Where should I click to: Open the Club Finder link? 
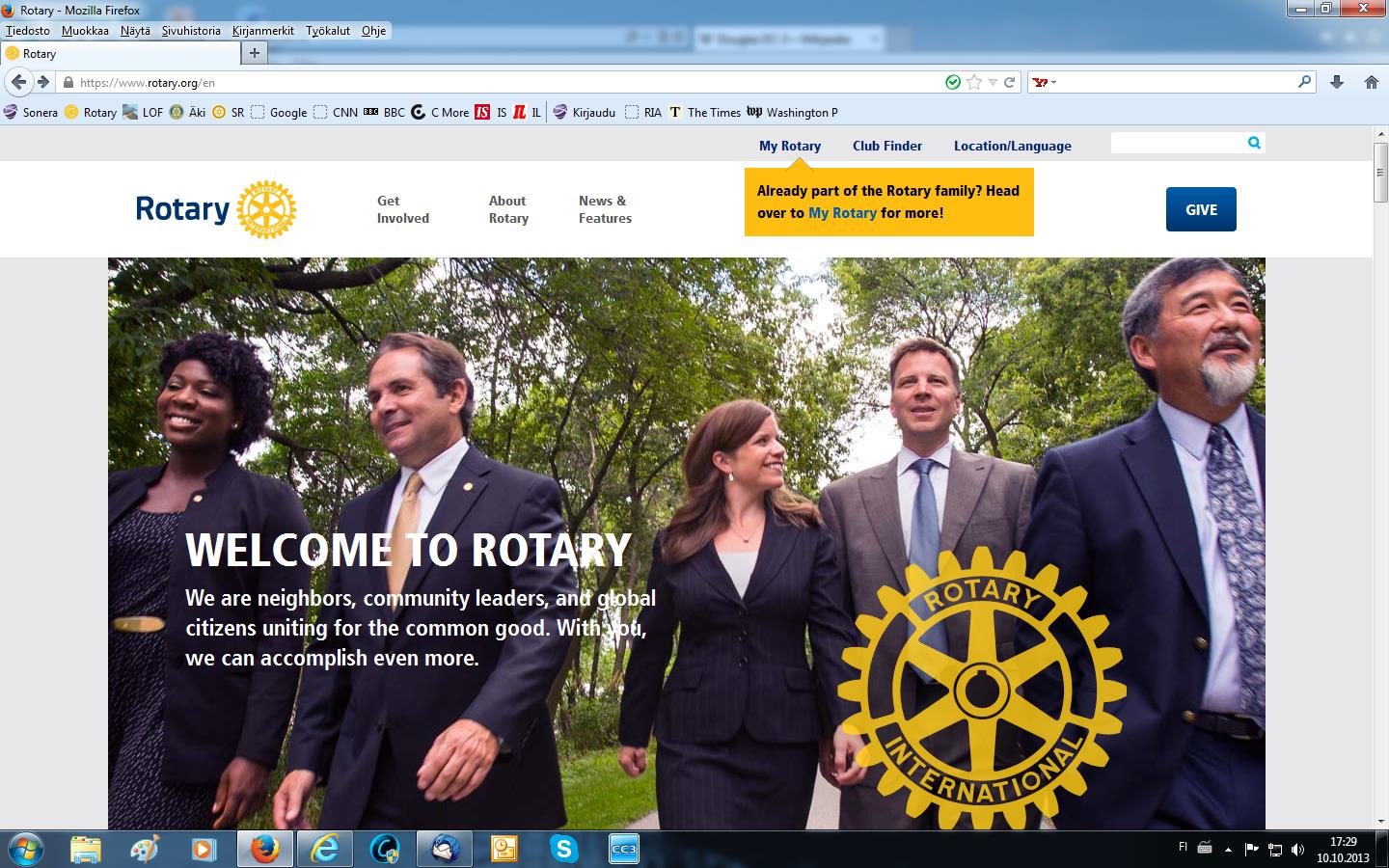887,146
